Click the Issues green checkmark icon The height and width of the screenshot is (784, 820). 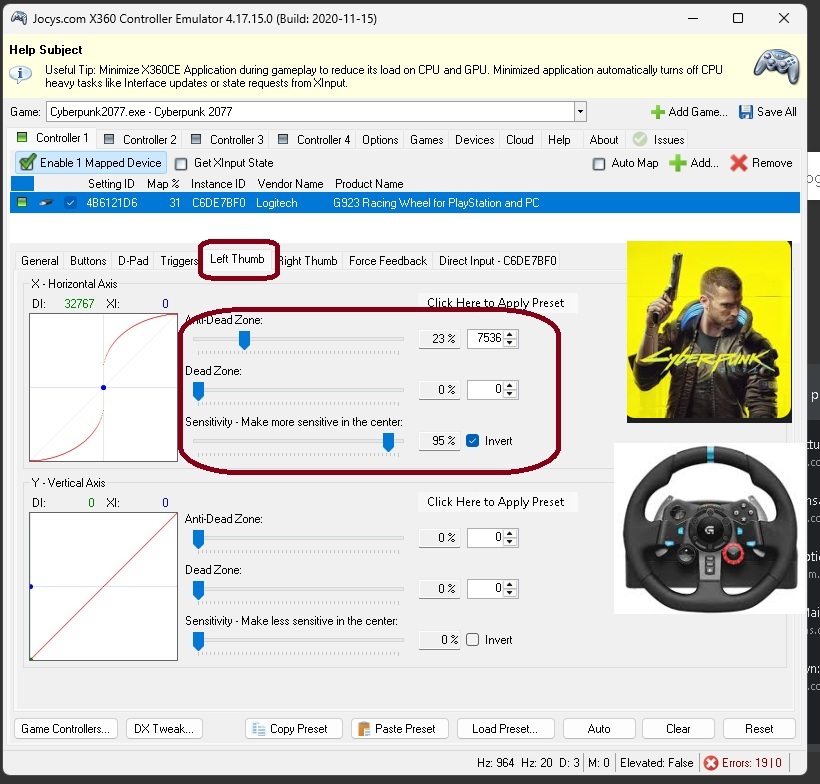pos(640,139)
